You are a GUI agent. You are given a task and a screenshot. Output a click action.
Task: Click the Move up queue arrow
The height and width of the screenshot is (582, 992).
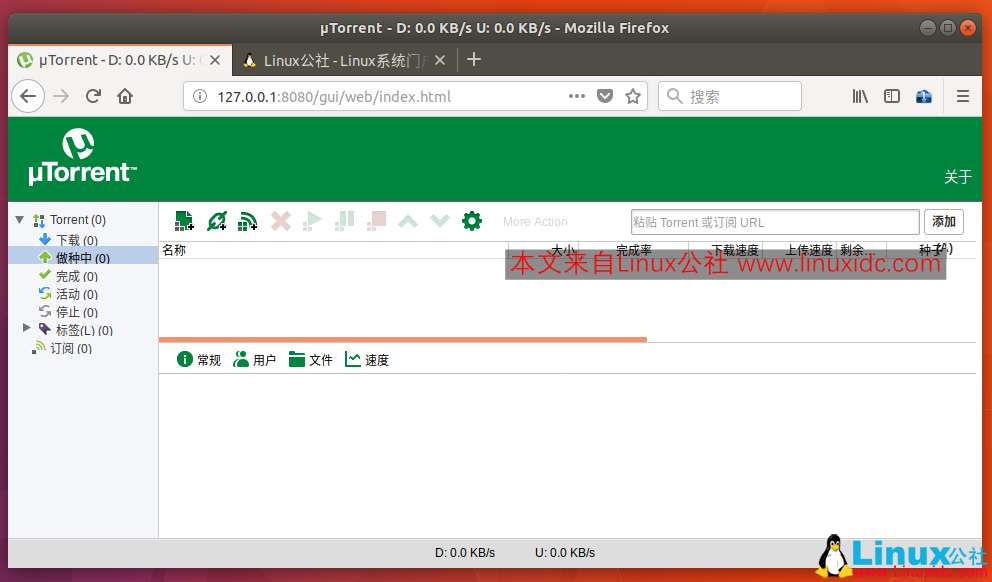click(408, 221)
